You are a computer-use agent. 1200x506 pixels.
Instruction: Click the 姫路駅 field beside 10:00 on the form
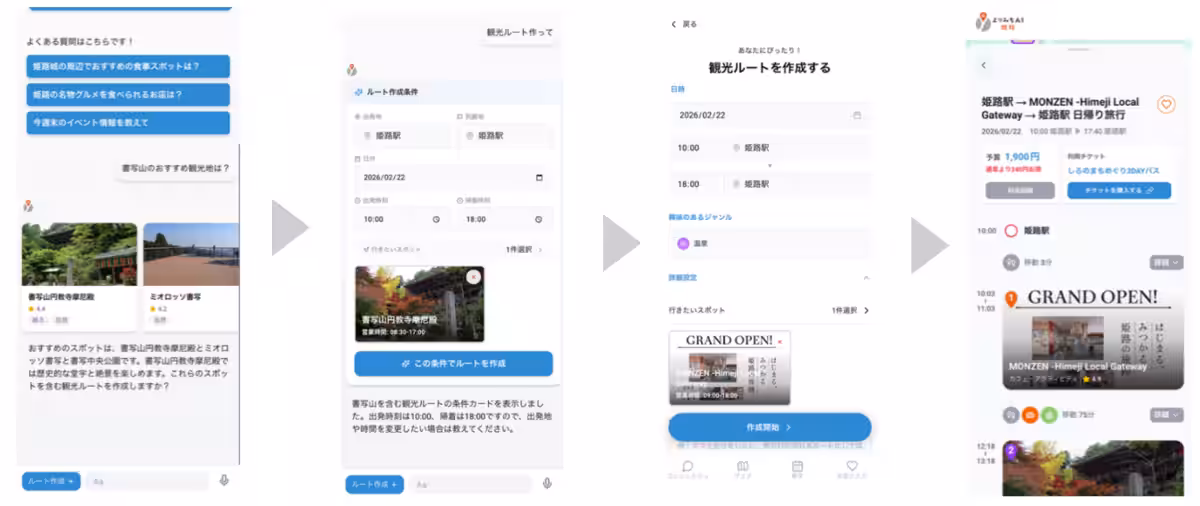[x=797, y=147]
